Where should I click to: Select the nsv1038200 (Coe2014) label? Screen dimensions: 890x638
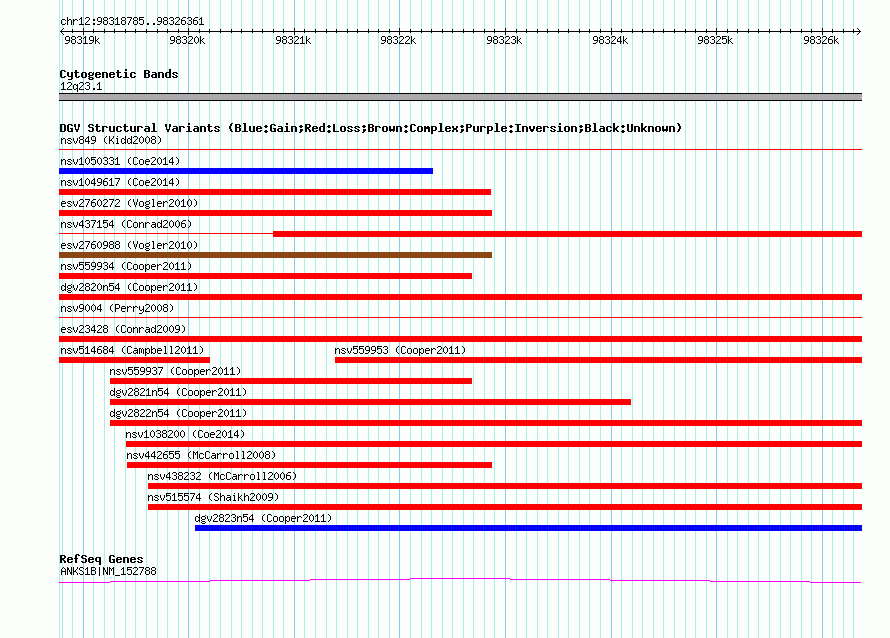point(185,434)
